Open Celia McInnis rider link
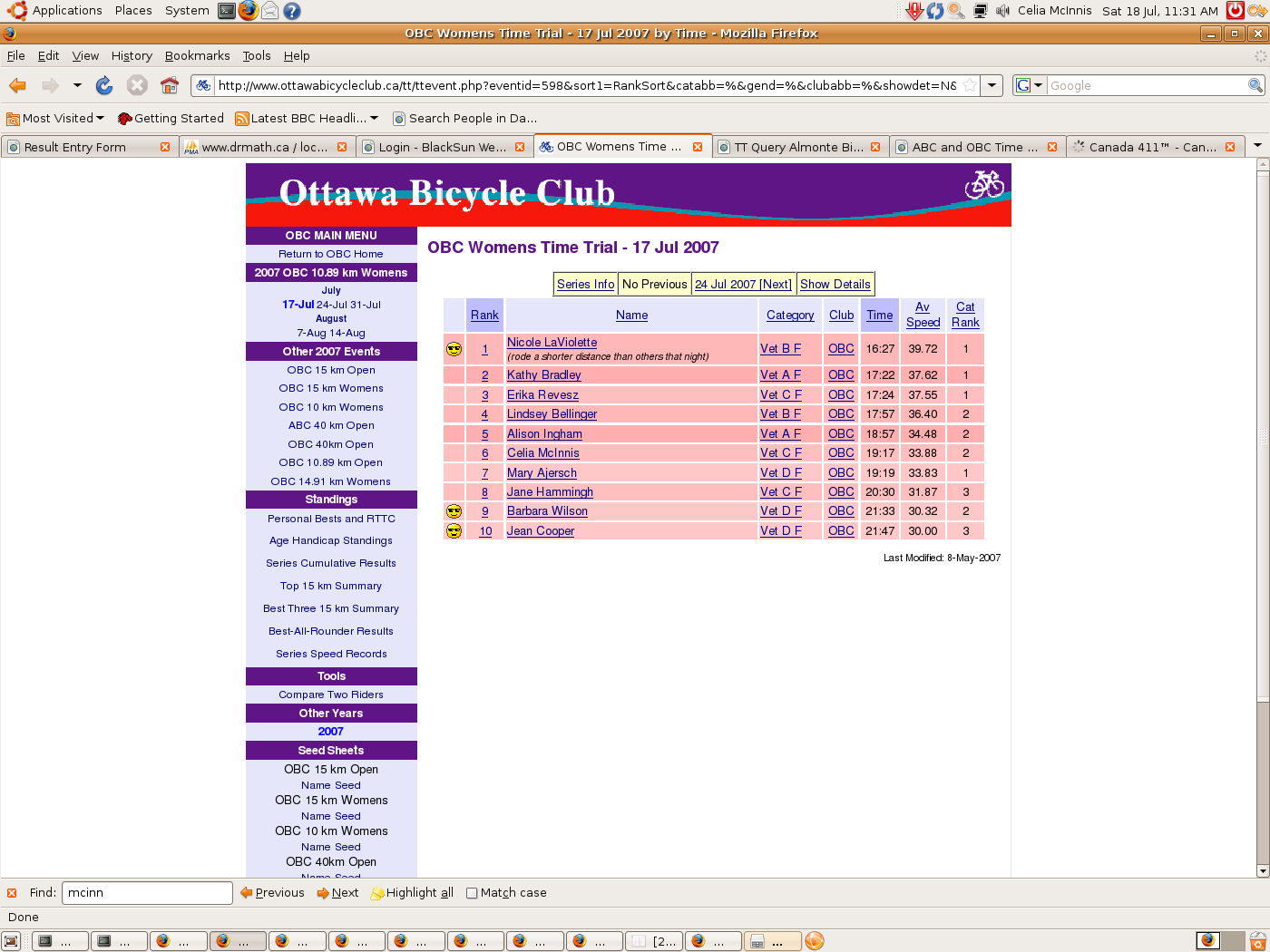The image size is (1270, 952). (x=542, y=453)
